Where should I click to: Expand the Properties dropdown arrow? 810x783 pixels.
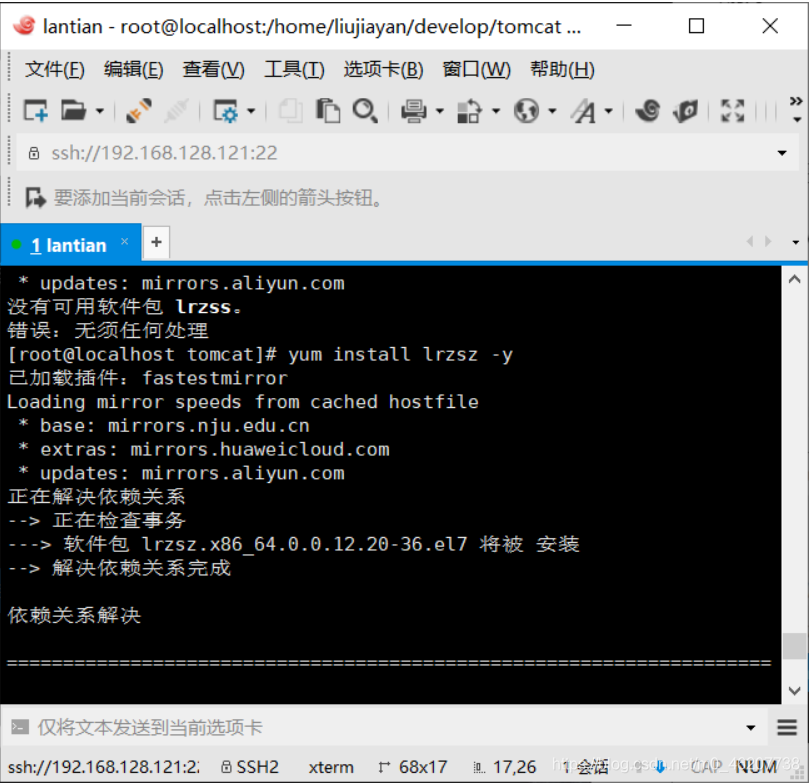pyautogui.click(x=251, y=111)
